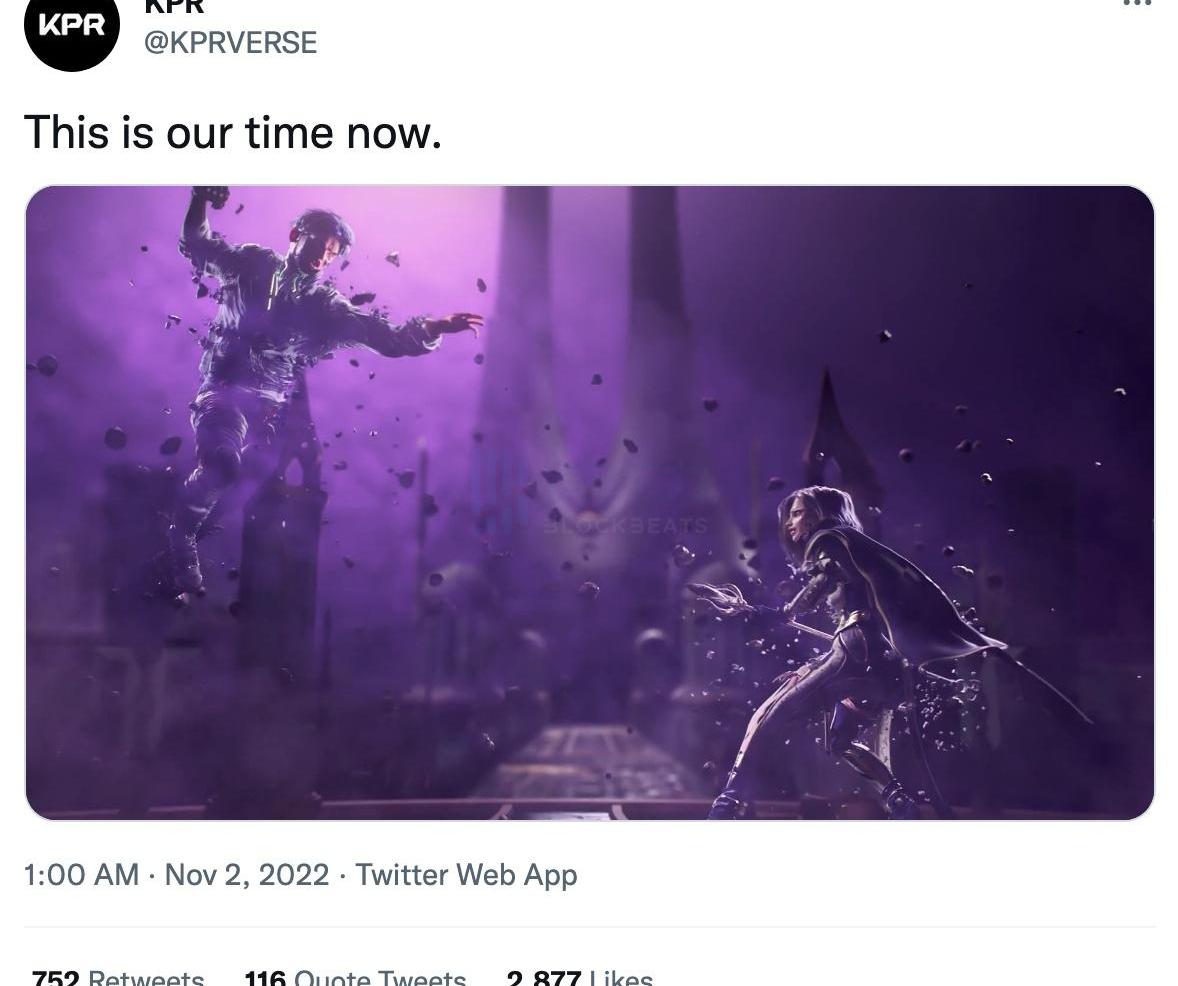This screenshot has width=1178, height=986.
Task: Click the KPR display name
Action: click(174, 6)
